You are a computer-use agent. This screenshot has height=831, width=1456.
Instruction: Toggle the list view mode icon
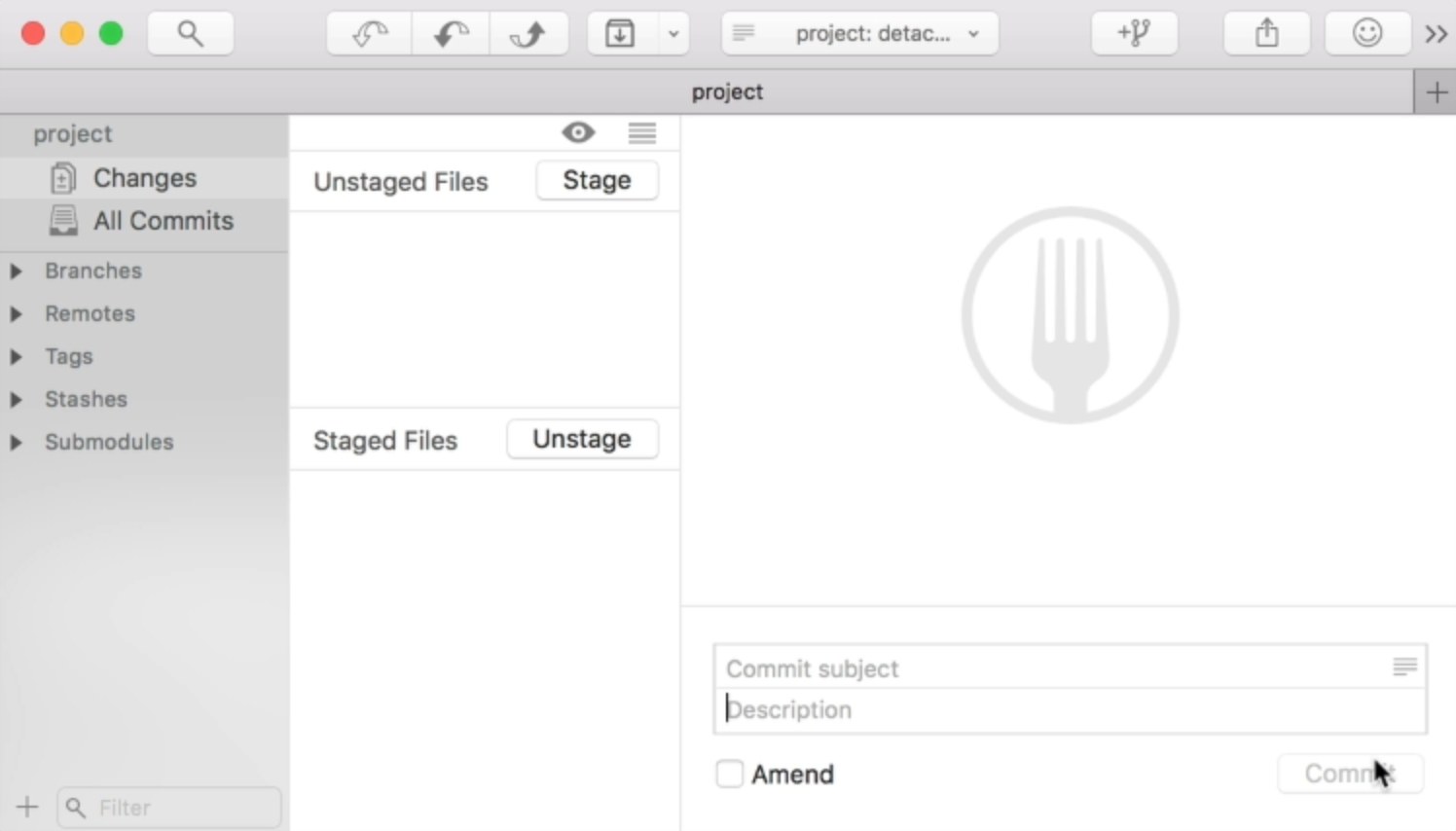pos(642,132)
